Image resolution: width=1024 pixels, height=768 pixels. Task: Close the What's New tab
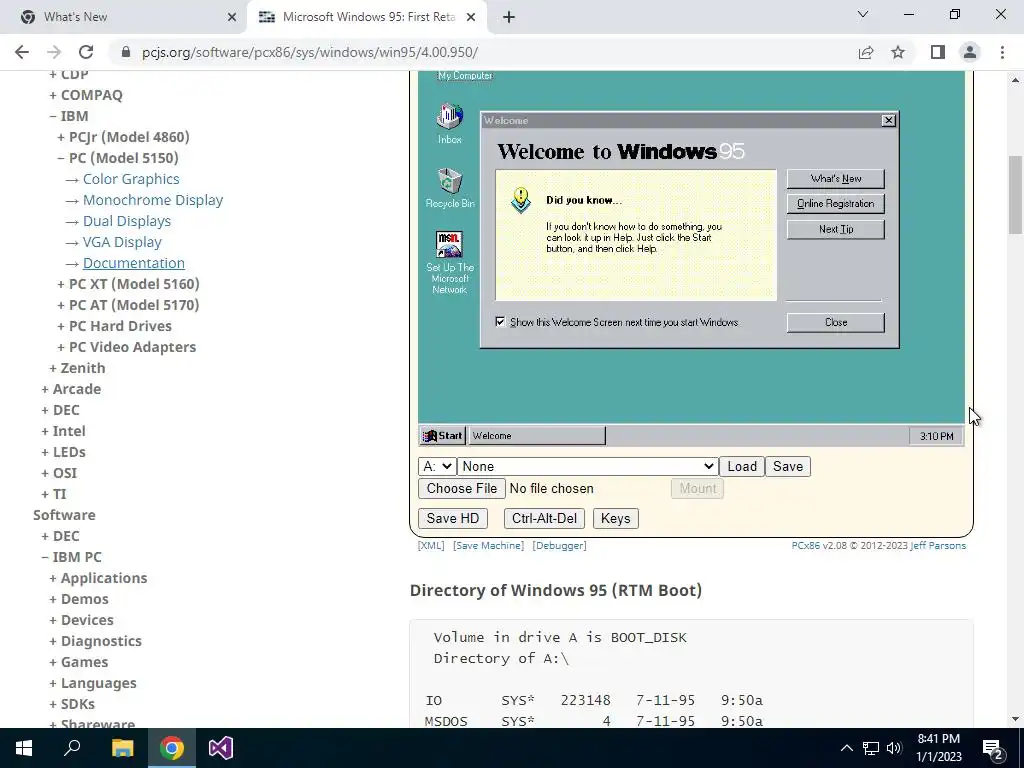click(232, 17)
